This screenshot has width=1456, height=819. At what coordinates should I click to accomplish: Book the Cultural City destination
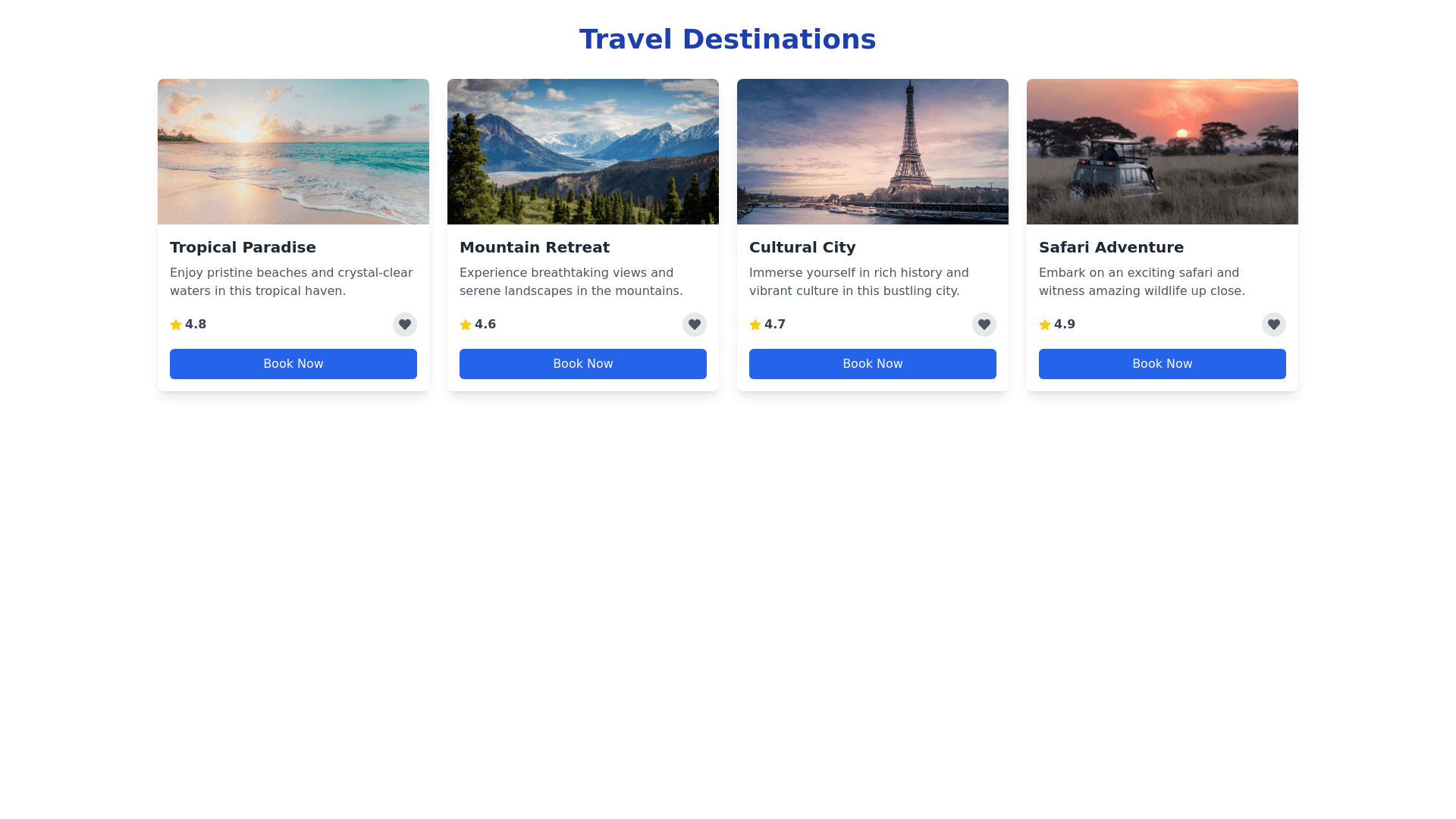(x=873, y=364)
